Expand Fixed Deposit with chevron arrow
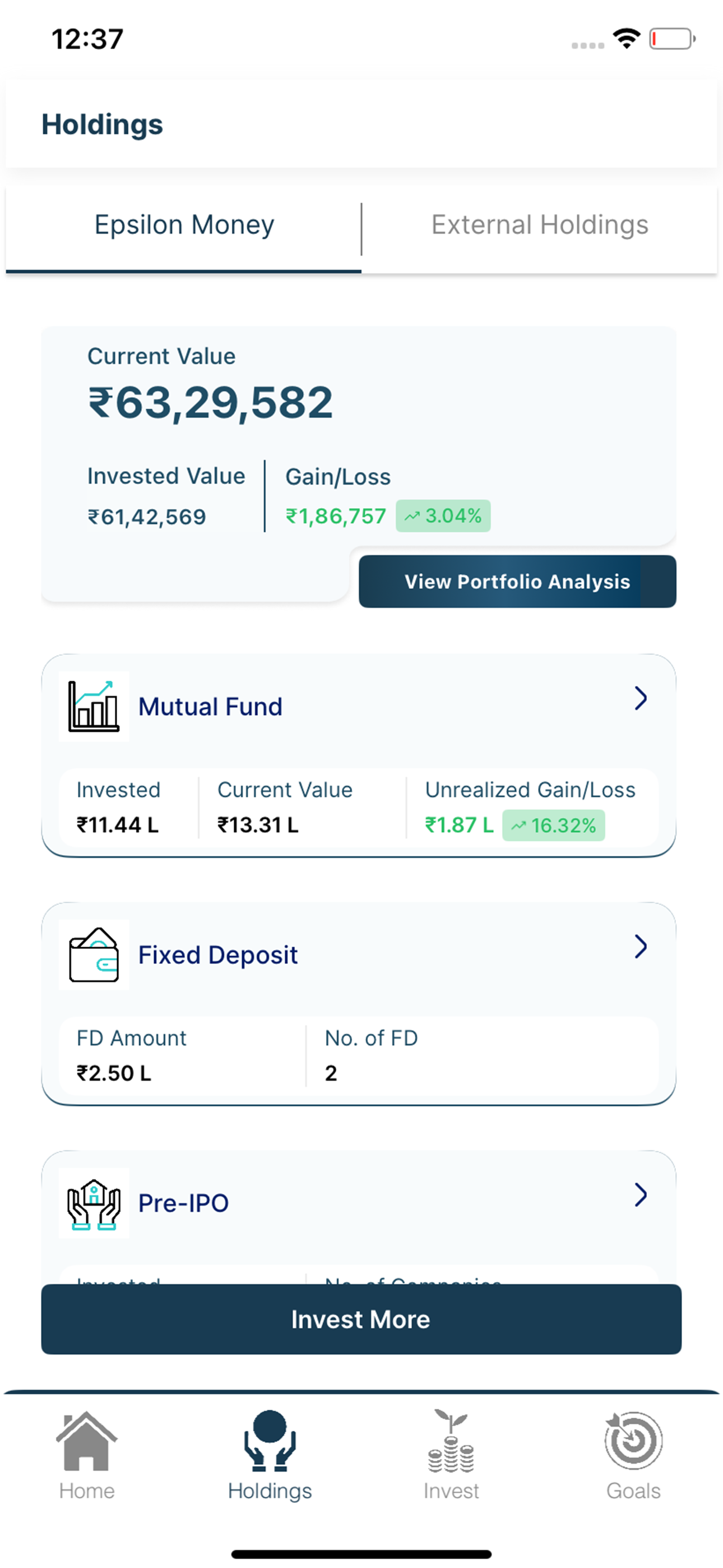 click(x=640, y=947)
